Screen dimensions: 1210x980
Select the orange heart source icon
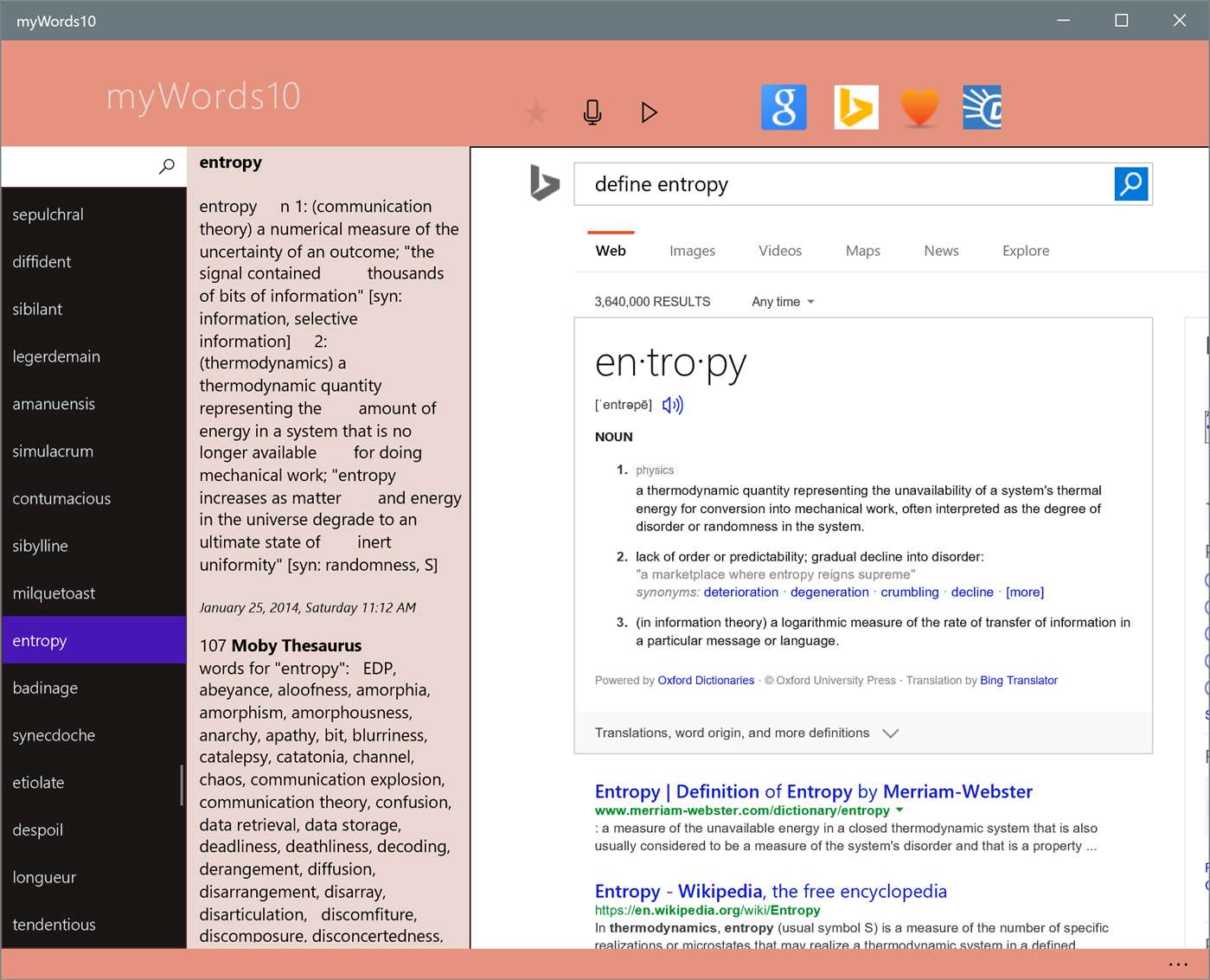pos(919,107)
